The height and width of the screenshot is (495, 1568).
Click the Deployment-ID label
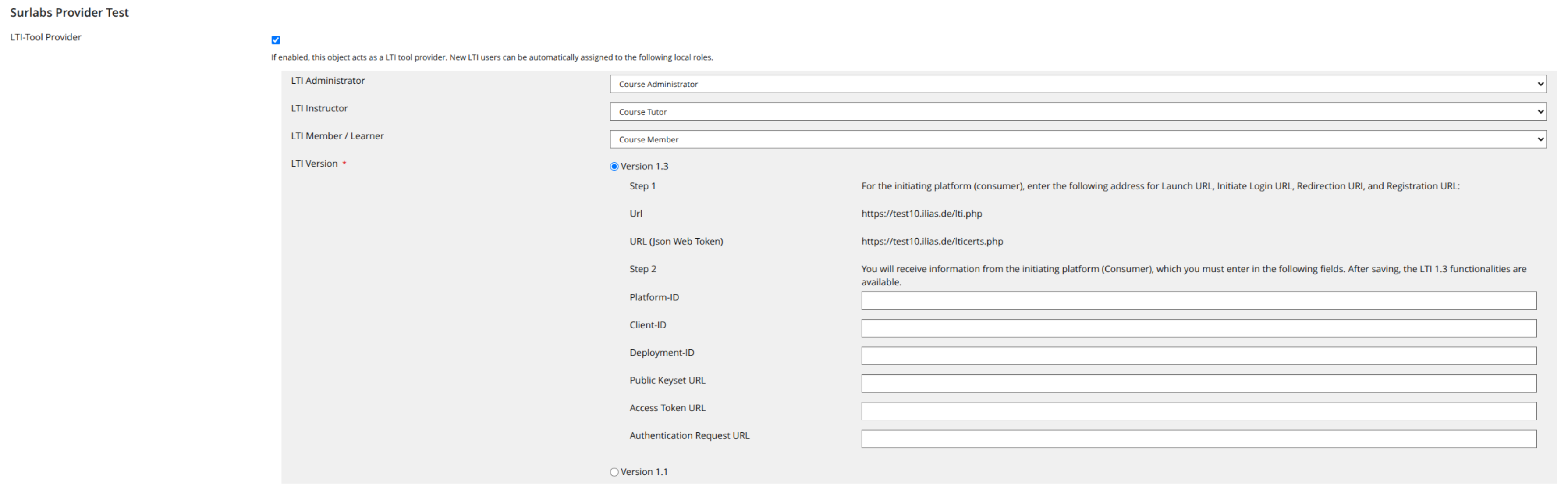click(x=662, y=353)
